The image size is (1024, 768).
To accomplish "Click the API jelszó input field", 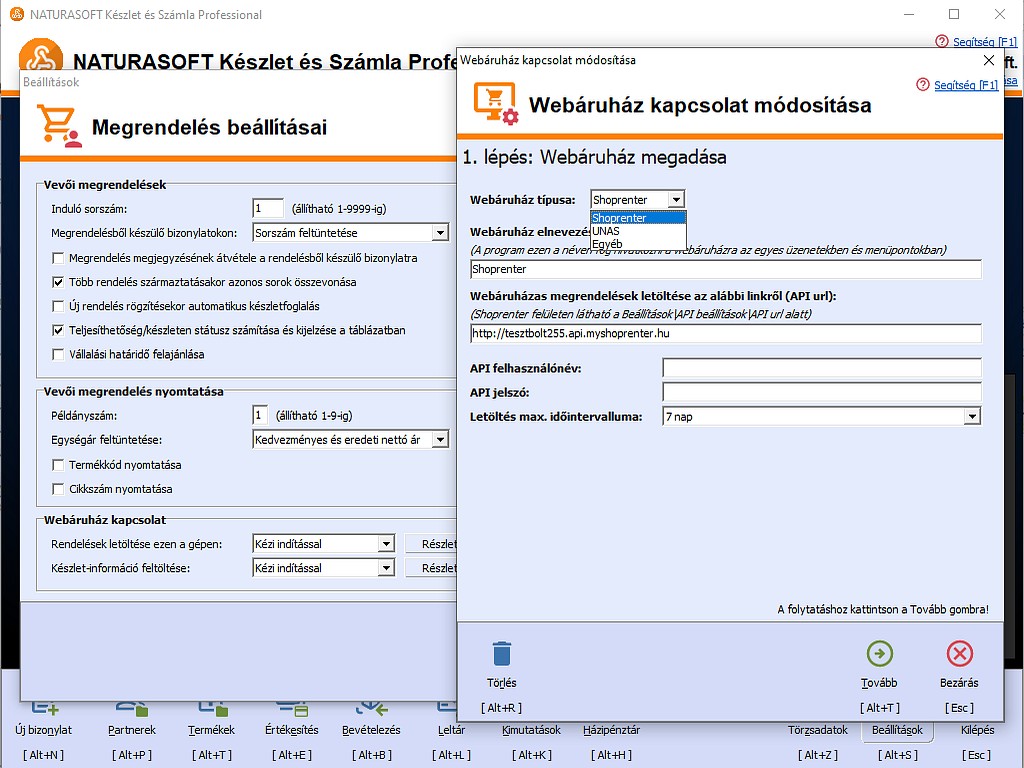I will [x=821, y=392].
